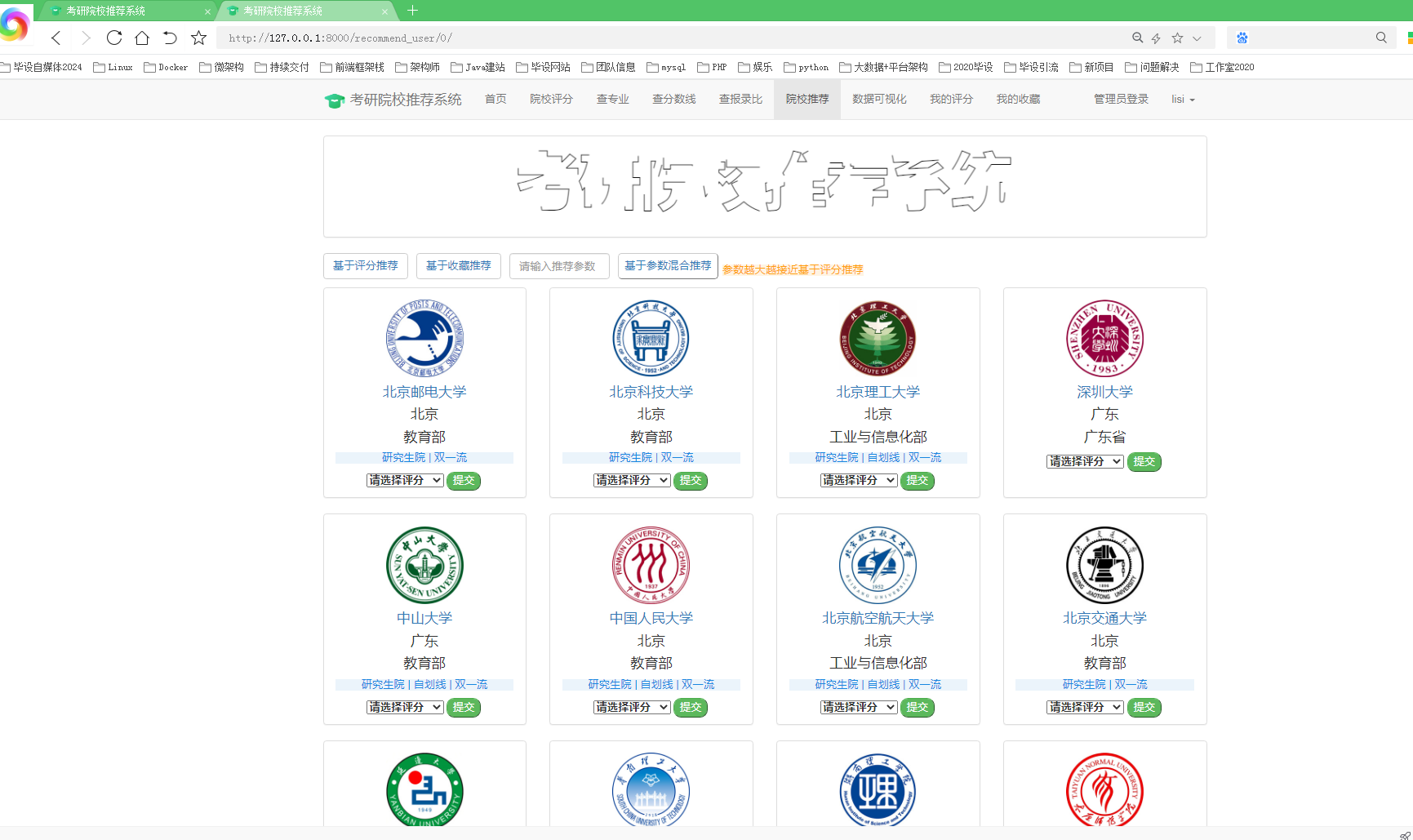Open 中国人民大学 logo
The width and height of the screenshot is (1413, 840).
point(651,565)
